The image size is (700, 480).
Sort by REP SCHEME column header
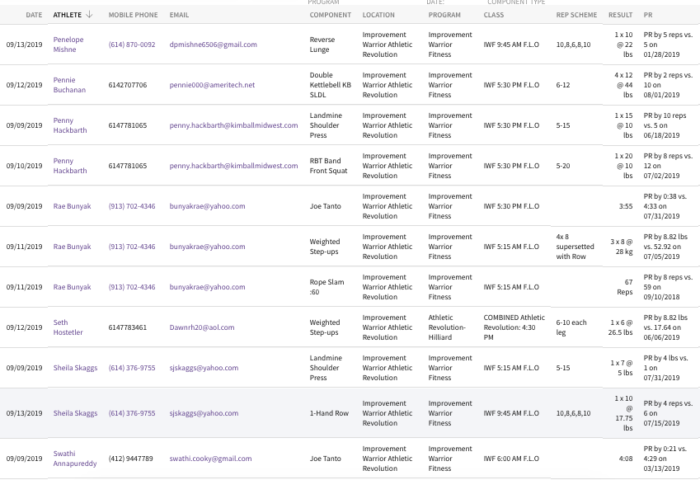tap(576, 15)
